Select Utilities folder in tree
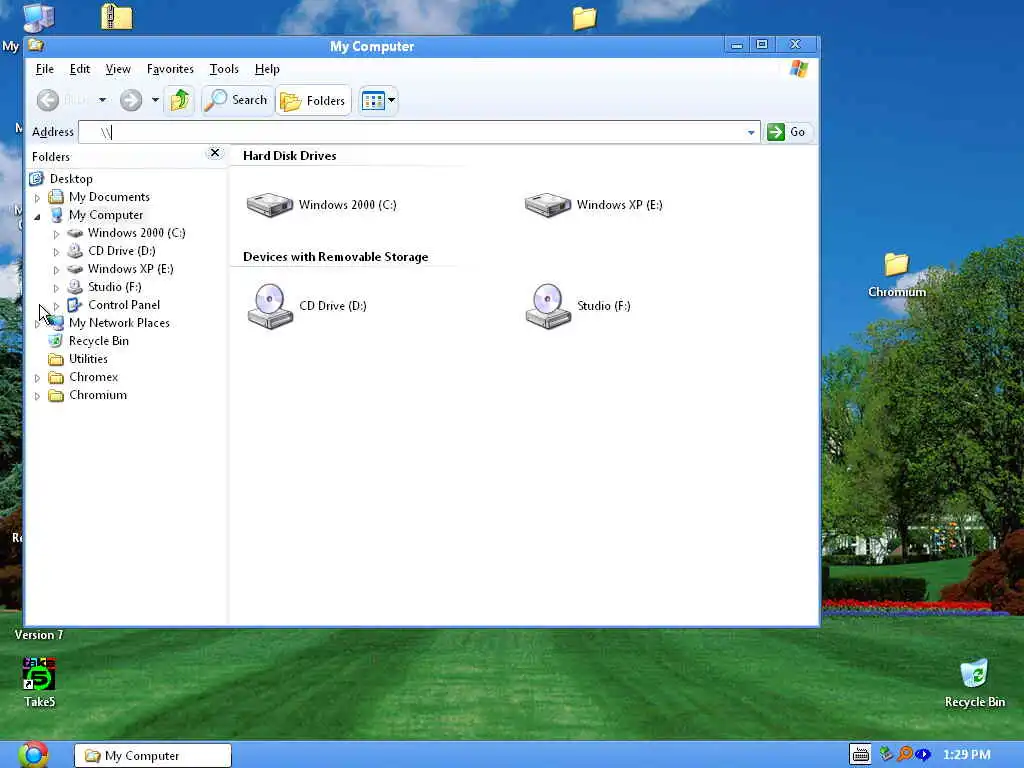Image resolution: width=1024 pixels, height=768 pixels. coord(88,359)
